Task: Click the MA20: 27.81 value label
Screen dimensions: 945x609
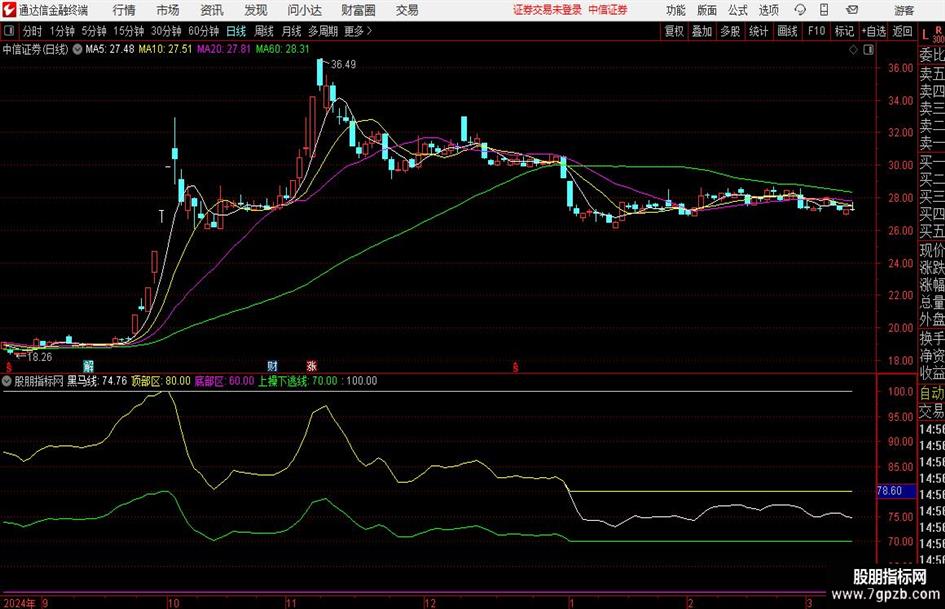Action: click(224, 49)
